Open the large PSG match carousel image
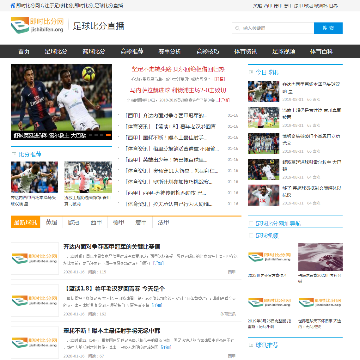 click(x=61, y=102)
